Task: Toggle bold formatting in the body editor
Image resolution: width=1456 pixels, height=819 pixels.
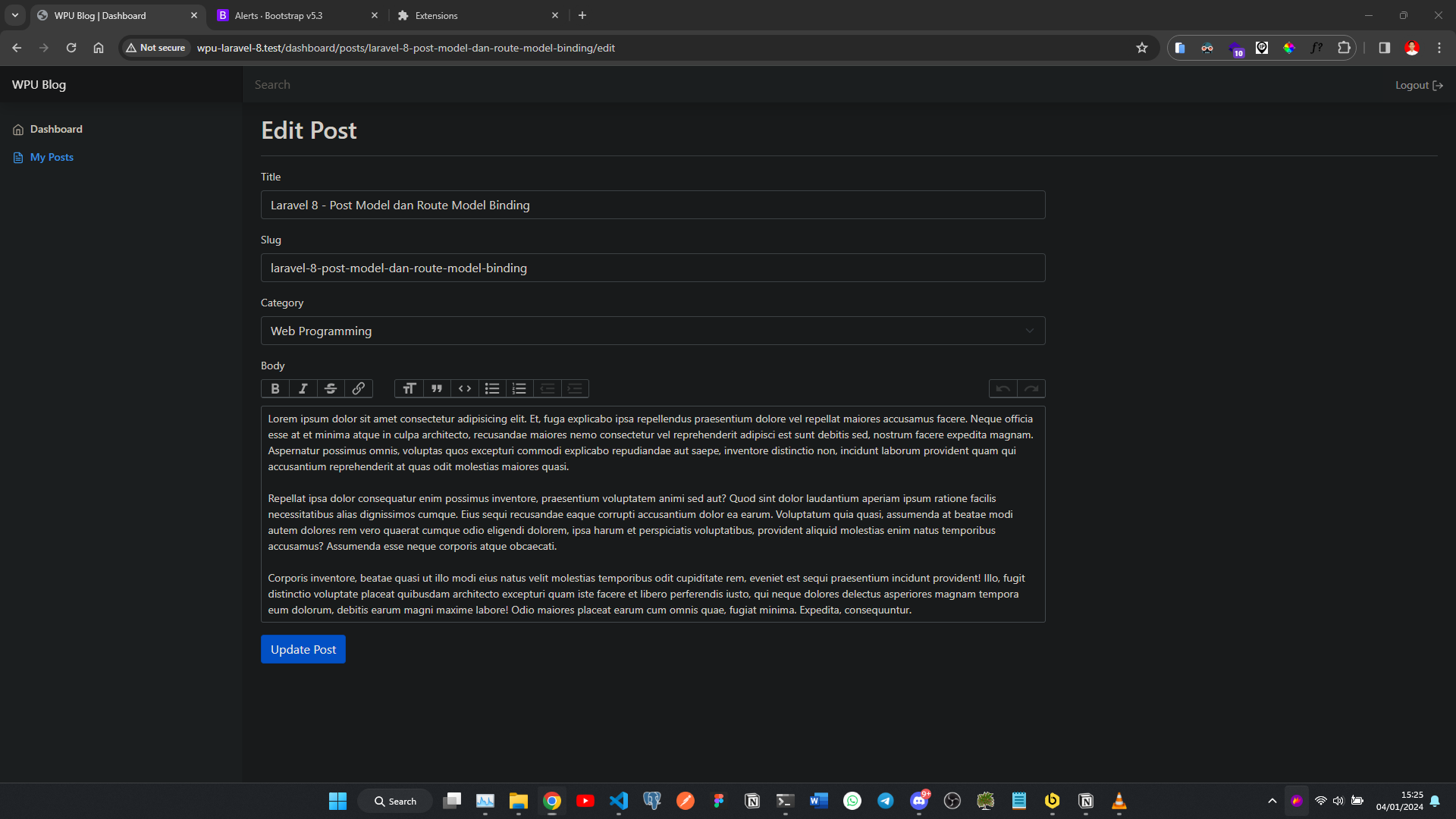Action: tap(275, 388)
